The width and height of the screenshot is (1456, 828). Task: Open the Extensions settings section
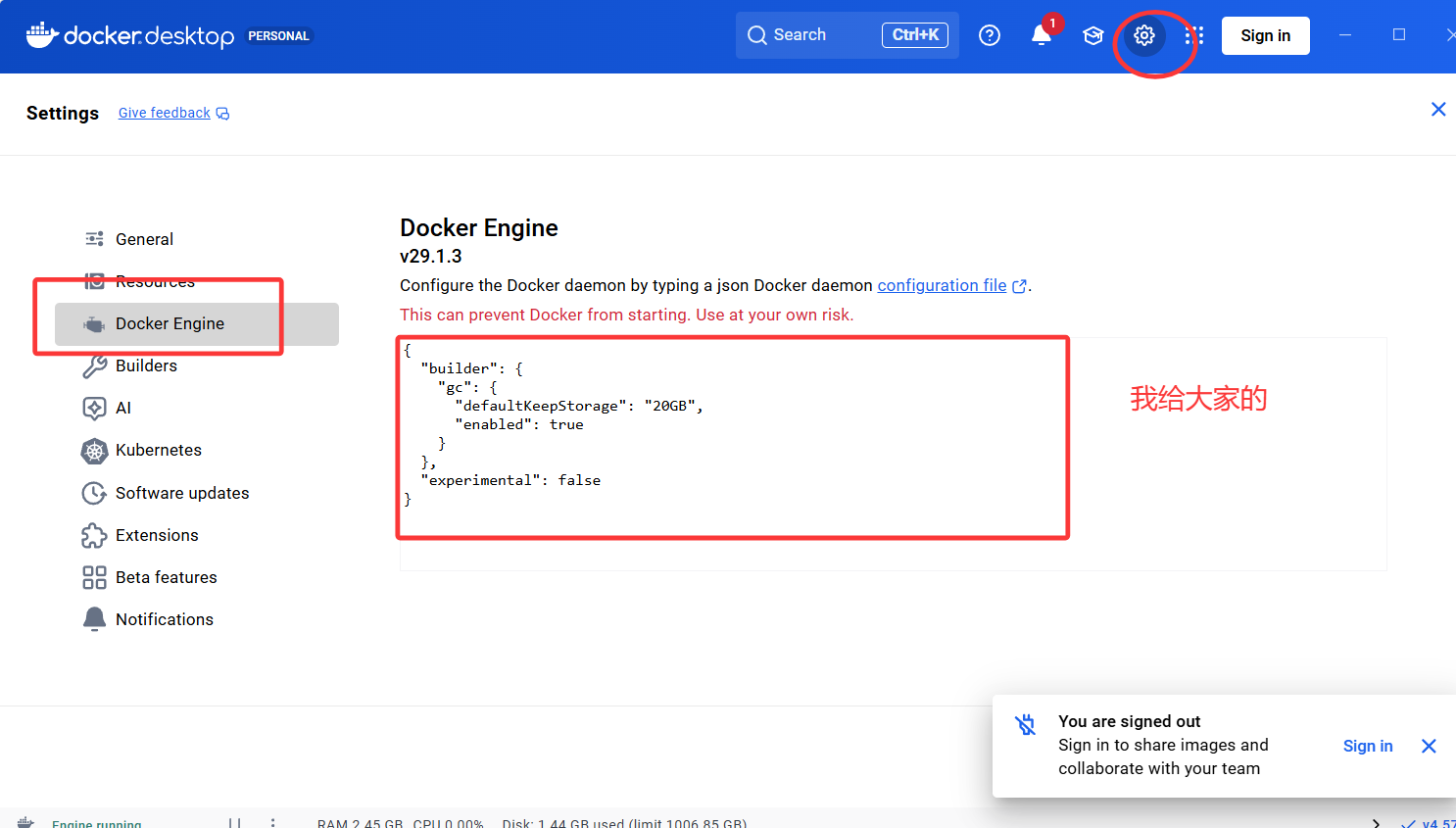point(197,535)
